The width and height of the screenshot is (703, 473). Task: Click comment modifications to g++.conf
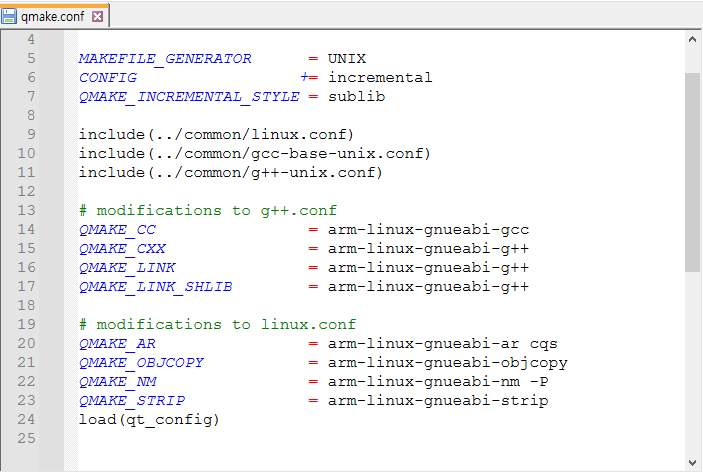pyautogui.click(x=208, y=211)
